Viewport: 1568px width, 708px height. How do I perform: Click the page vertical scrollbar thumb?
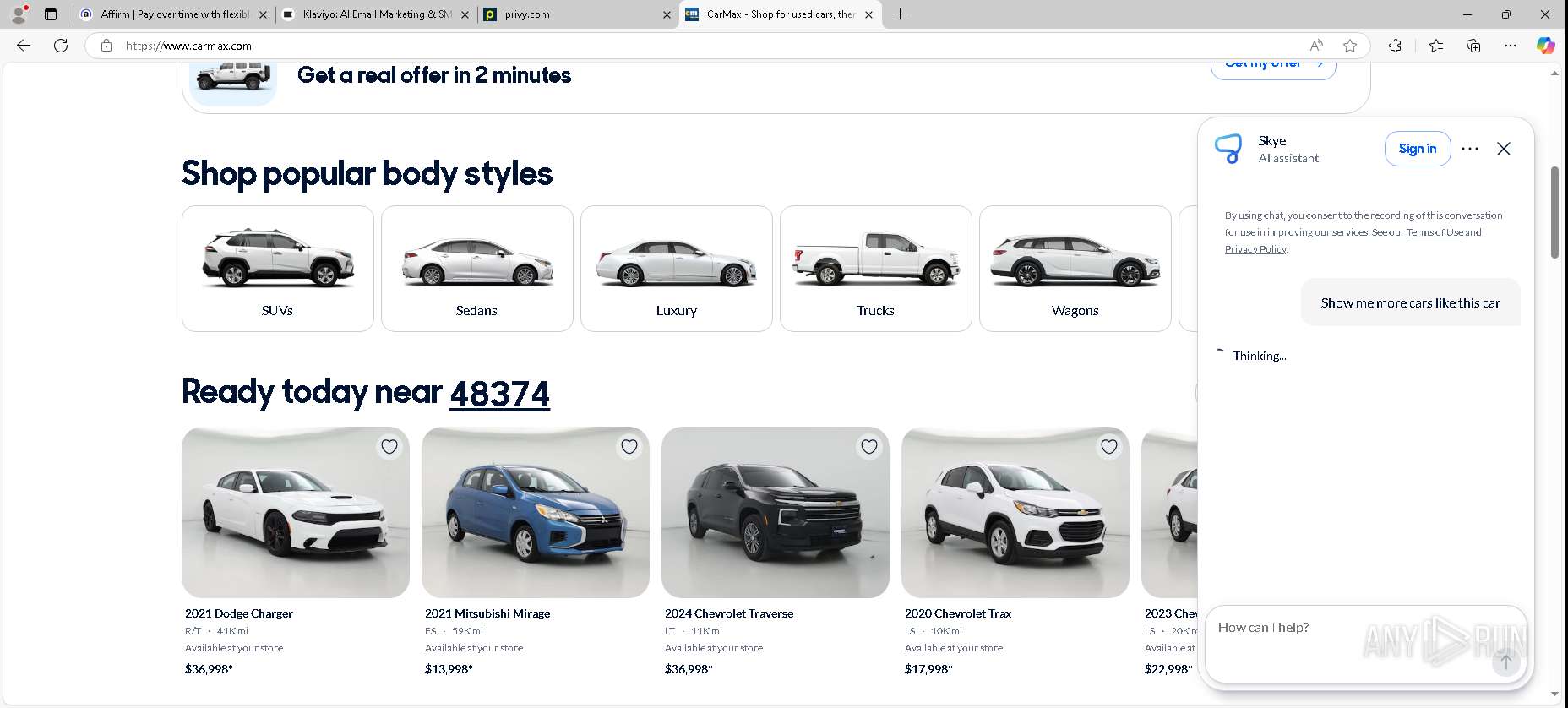pos(1554,212)
